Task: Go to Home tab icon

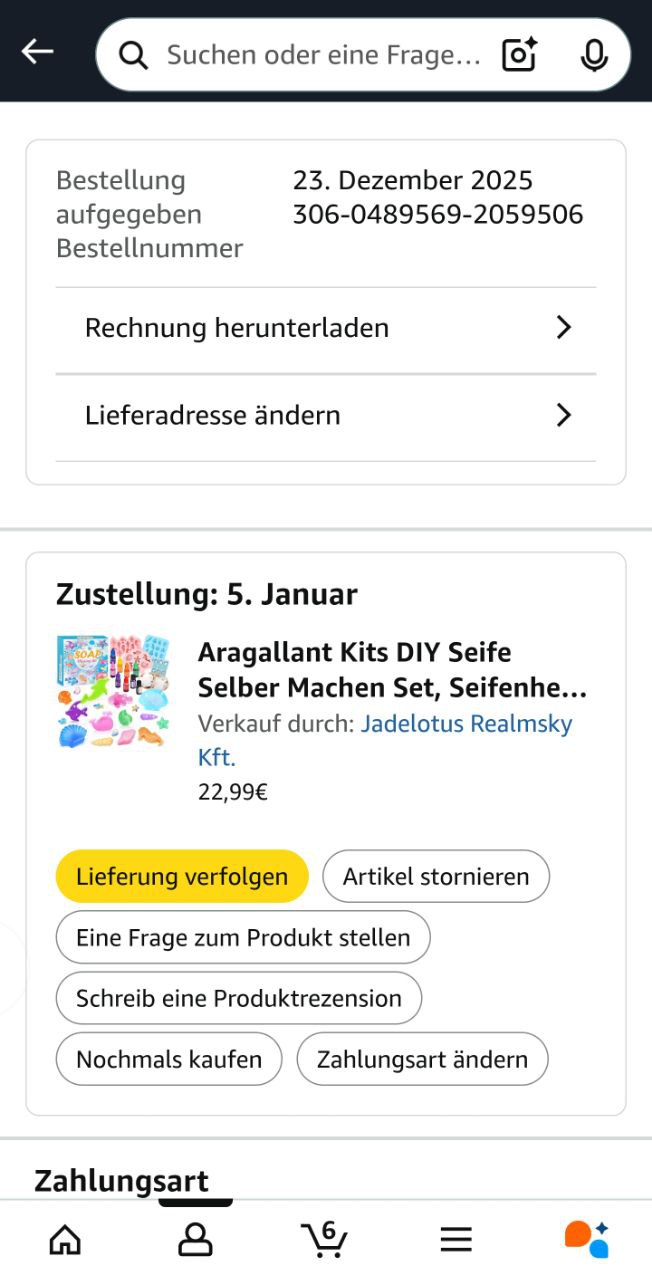Action: [65, 1240]
